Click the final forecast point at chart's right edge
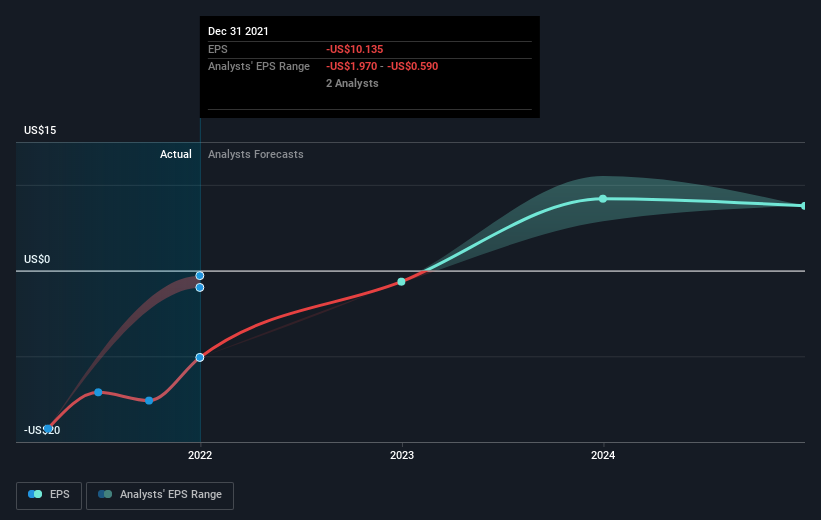Image resolution: width=821 pixels, height=520 pixels. click(x=804, y=206)
